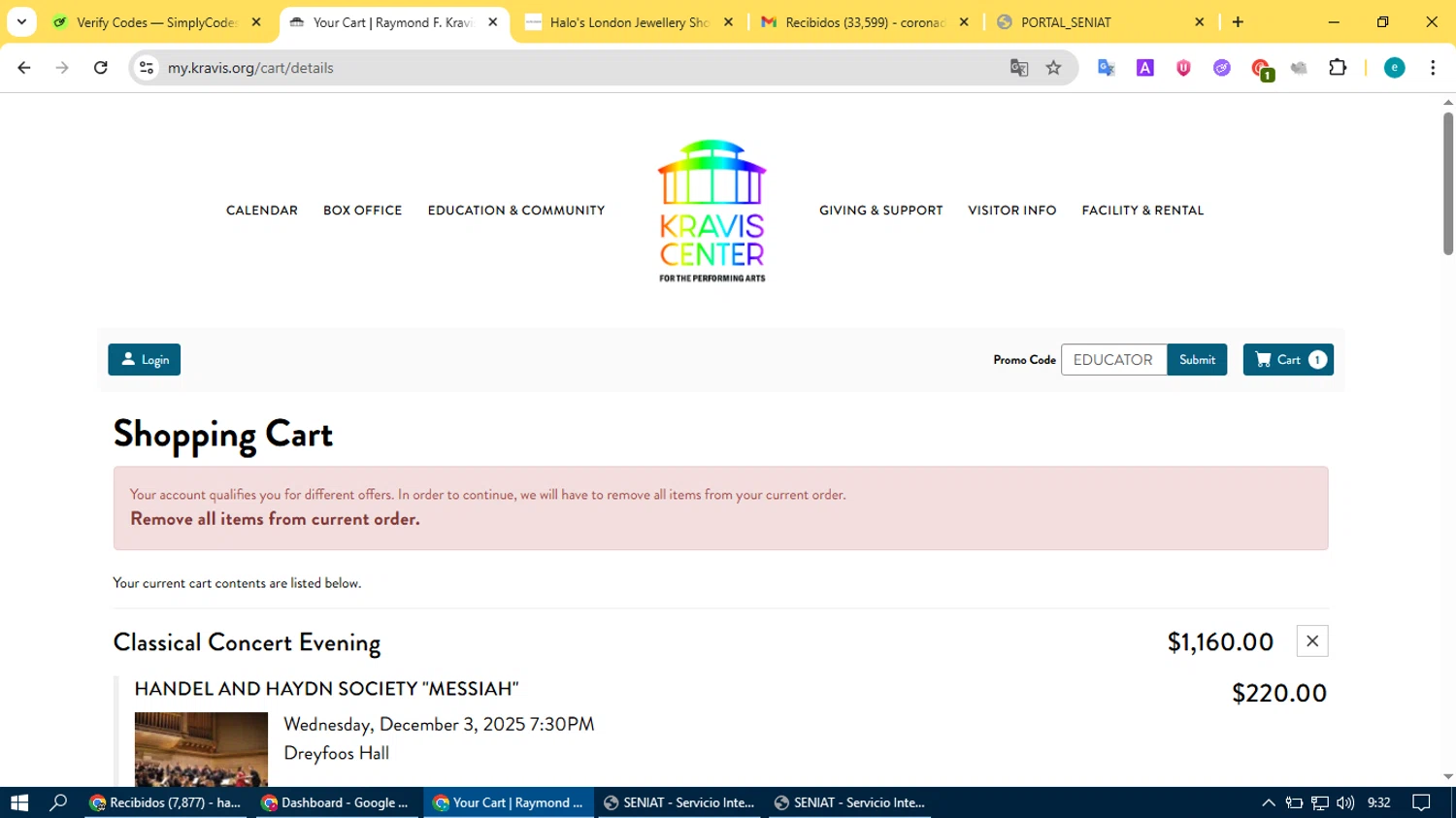Remove Classical Concert Evening with X
This screenshot has height=818, width=1456.
pyautogui.click(x=1312, y=641)
